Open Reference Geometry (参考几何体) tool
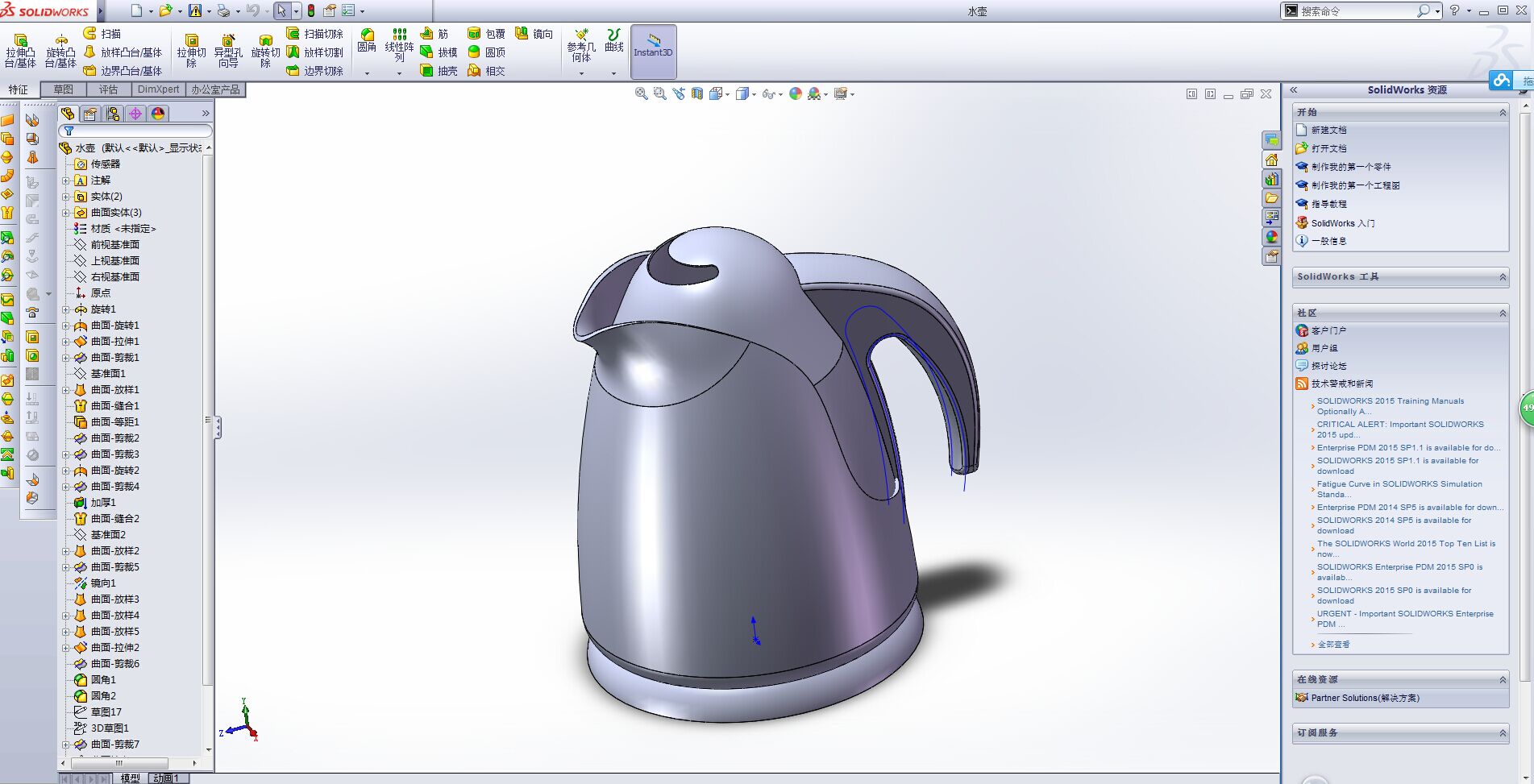Viewport: 1534px width, 784px height. coord(581,46)
